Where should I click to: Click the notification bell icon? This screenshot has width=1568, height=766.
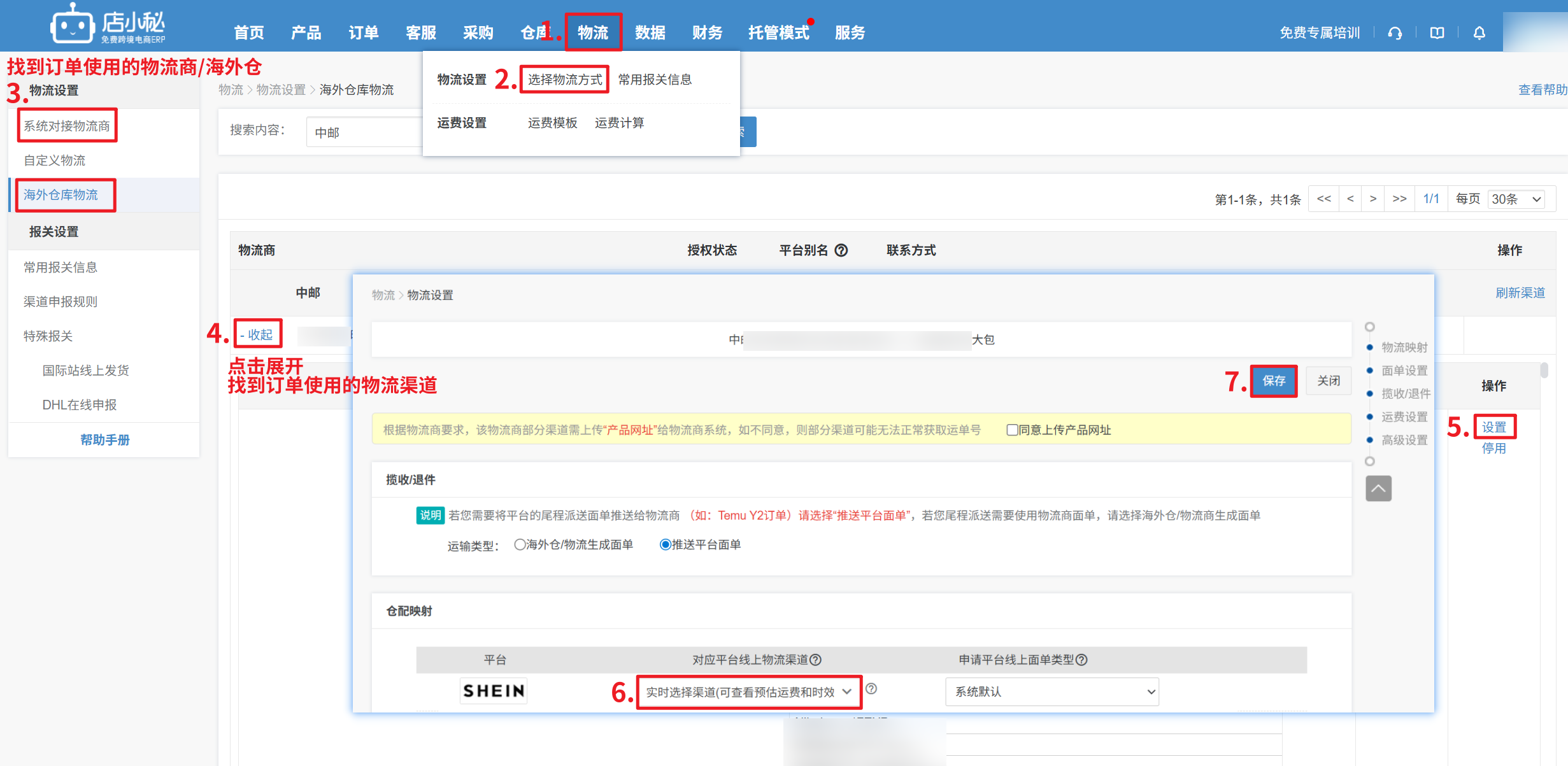coord(1479,33)
